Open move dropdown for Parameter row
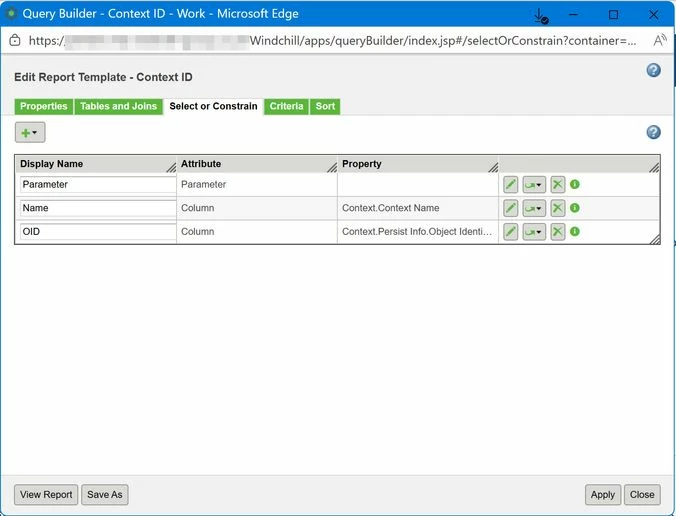Screen dimensions: 676x516 pyautogui.click(x=534, y=185)
